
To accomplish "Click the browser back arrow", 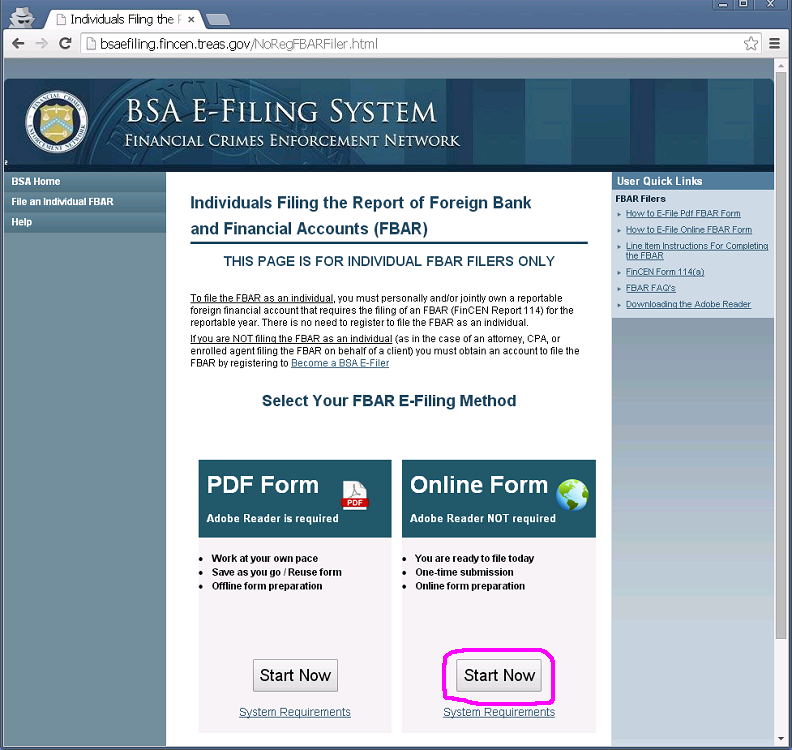I will (x=18, y=43).
